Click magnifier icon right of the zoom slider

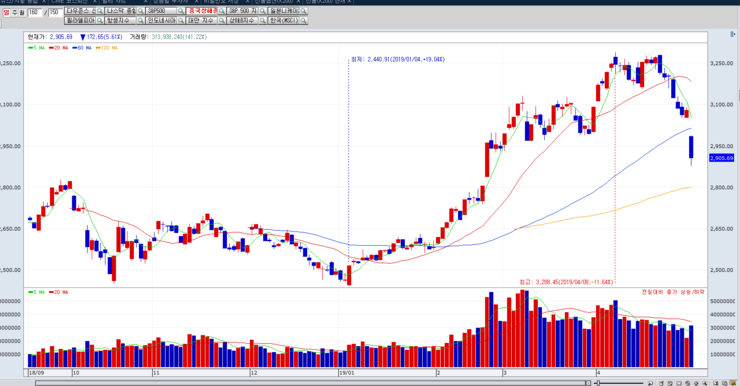pyautogui.click(x=650, y=383)
